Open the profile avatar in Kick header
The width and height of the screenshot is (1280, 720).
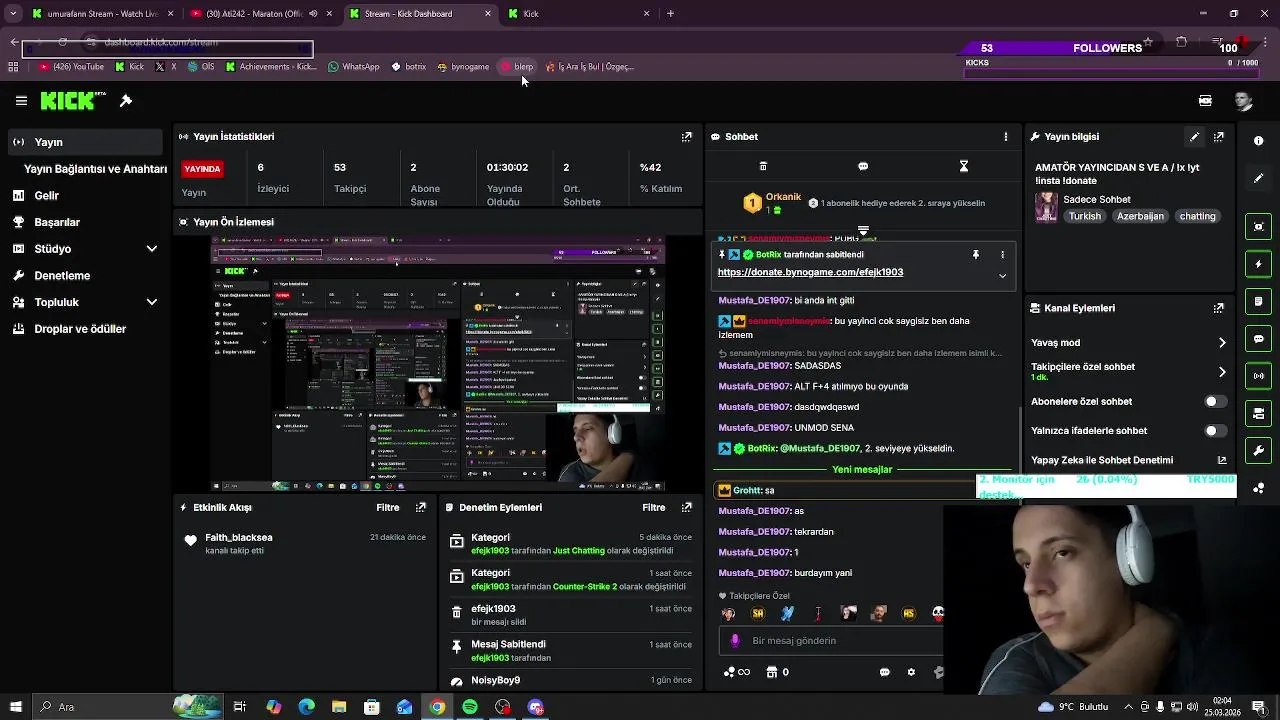(x=1243, y=101)
